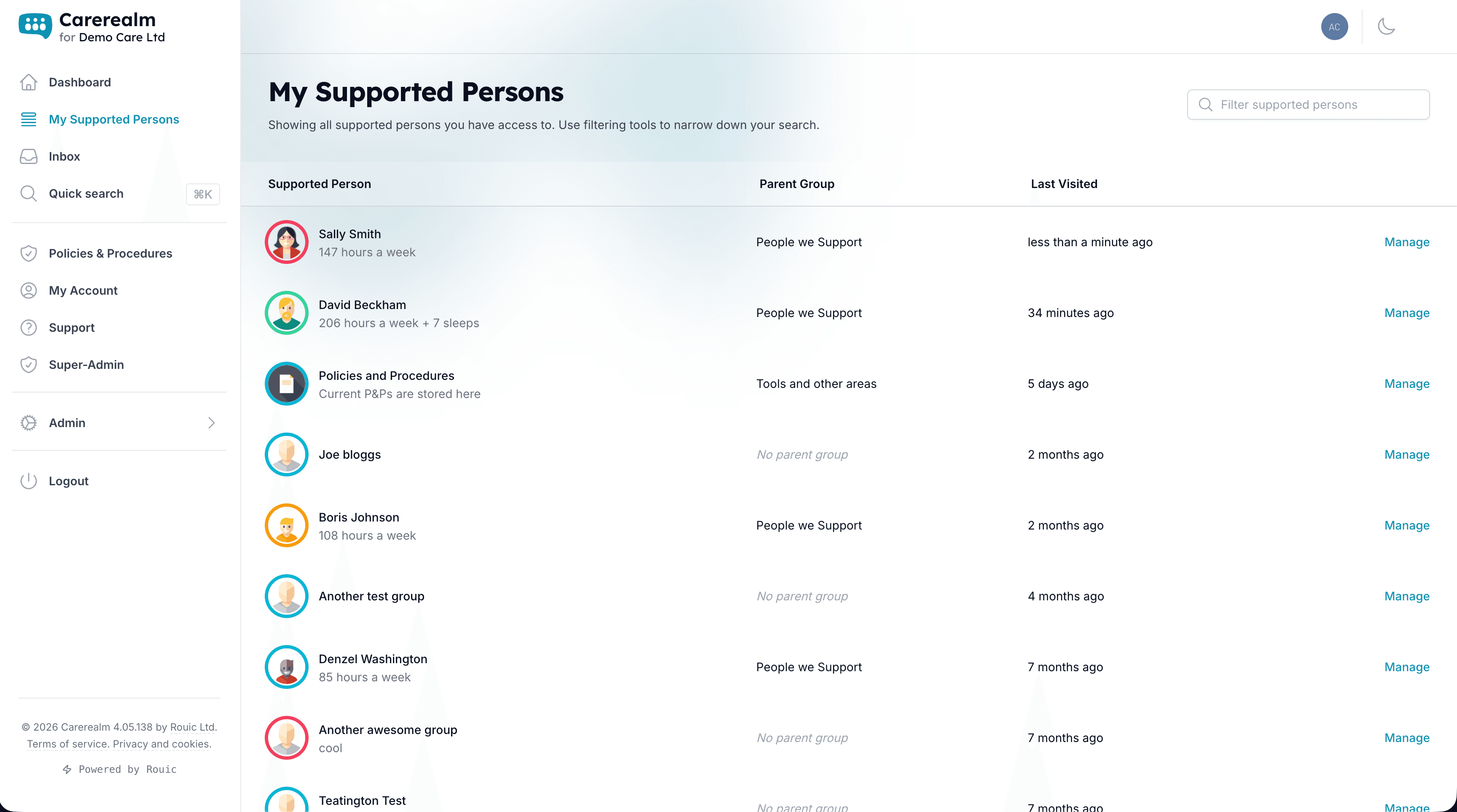Open the Terms of service link
Viewport: 1457px width, 812px height.
(67, 744)
